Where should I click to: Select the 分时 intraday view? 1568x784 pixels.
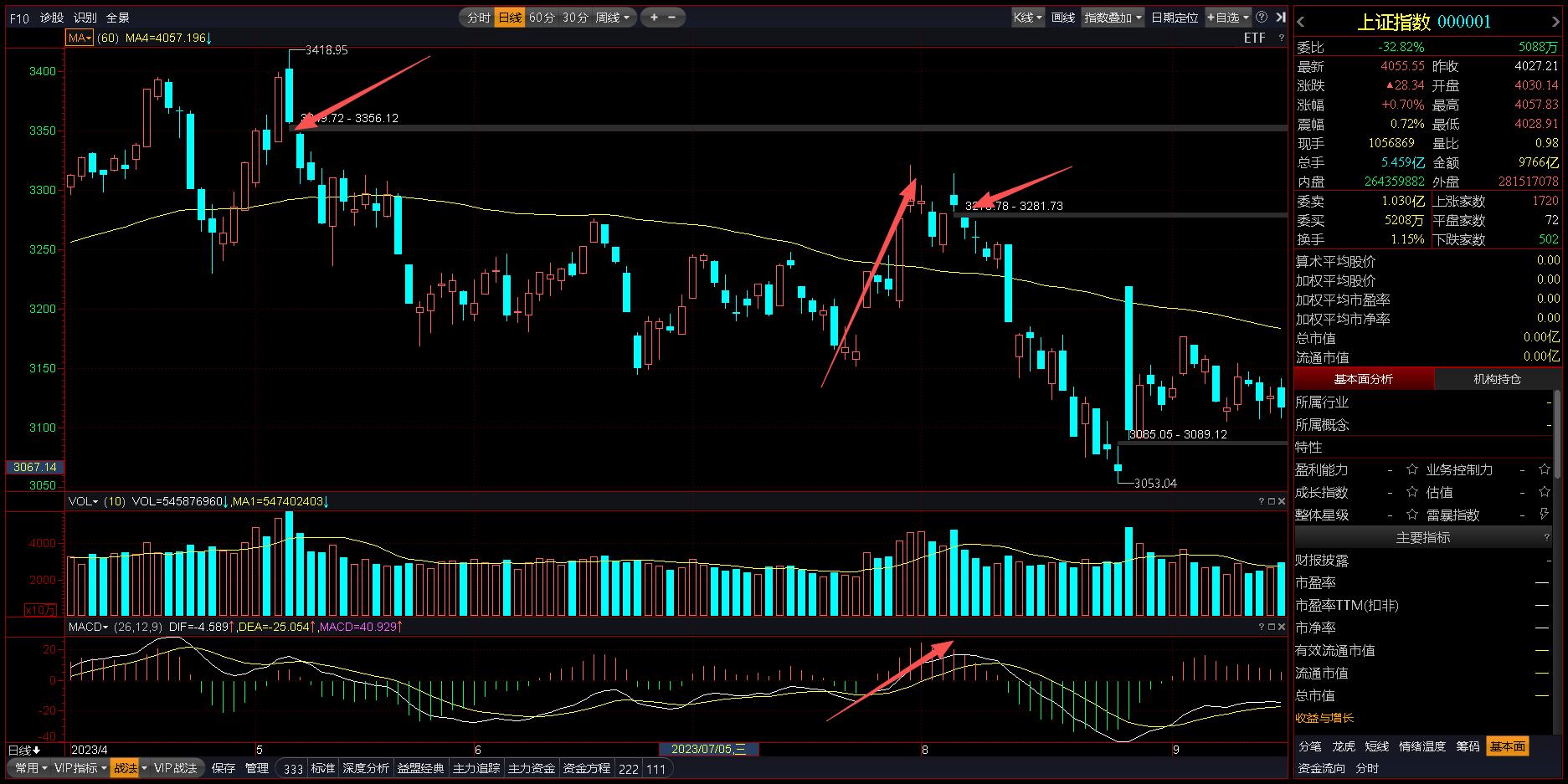pyautogui.click(x=478, y=17)
